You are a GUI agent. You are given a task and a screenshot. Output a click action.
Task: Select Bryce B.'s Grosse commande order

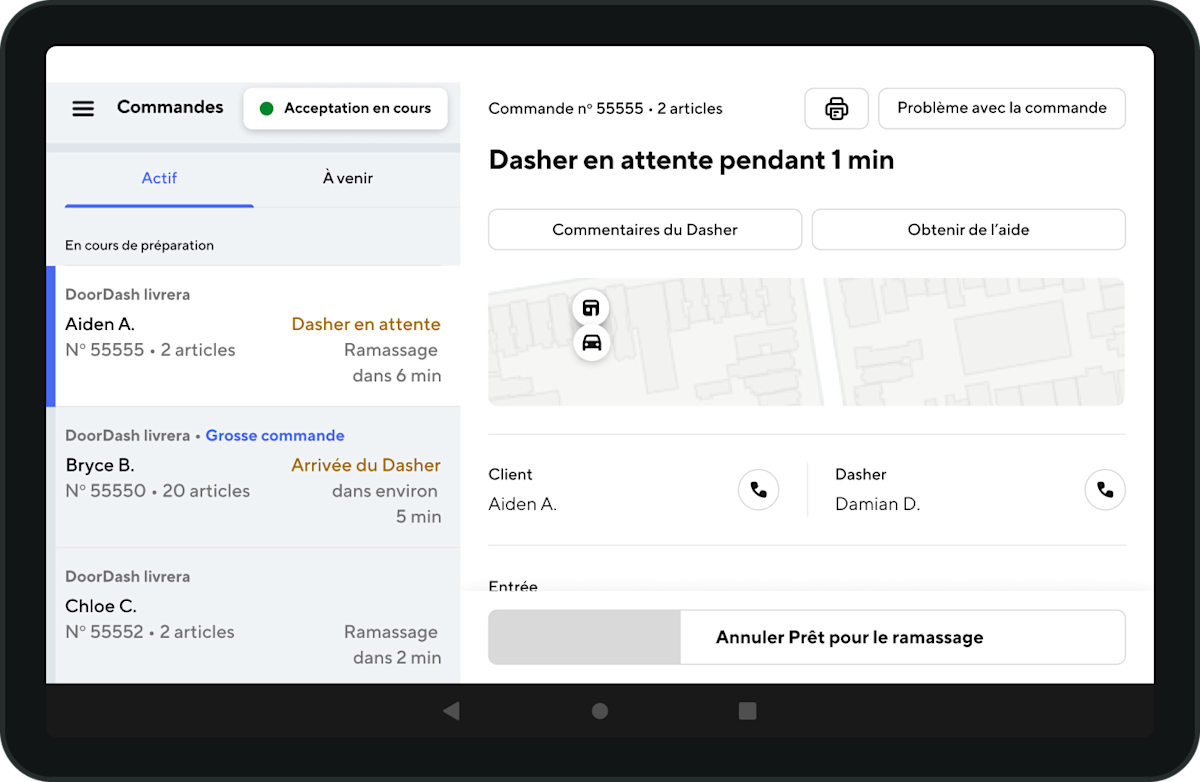coord(253,476)
